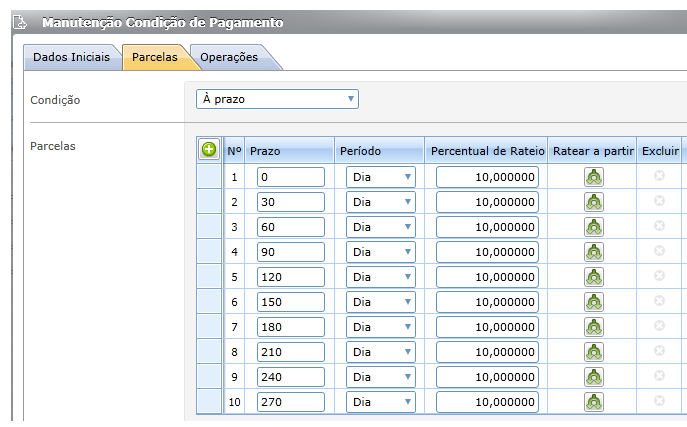The image size is (687, 427).
Task: Click Excluir icon for parcela 4
Action: click(x=659, y=251)
